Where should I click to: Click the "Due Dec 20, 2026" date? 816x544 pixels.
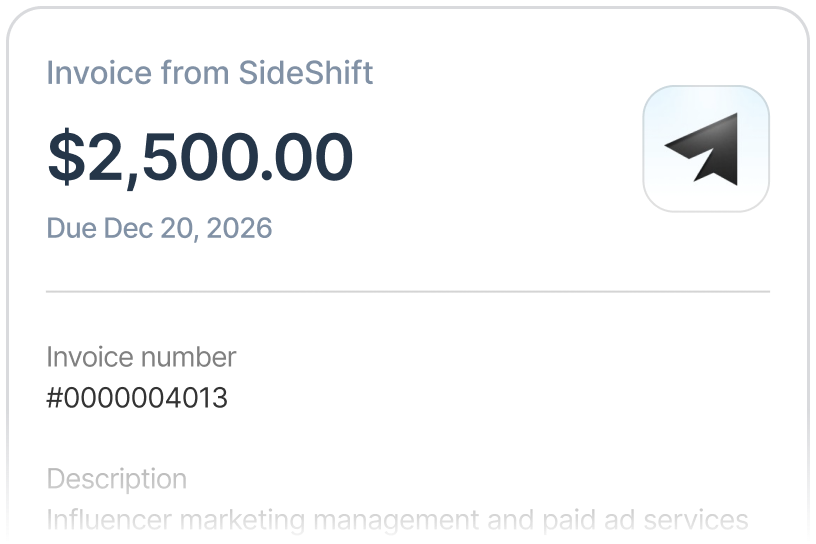(x=159, y=228)
